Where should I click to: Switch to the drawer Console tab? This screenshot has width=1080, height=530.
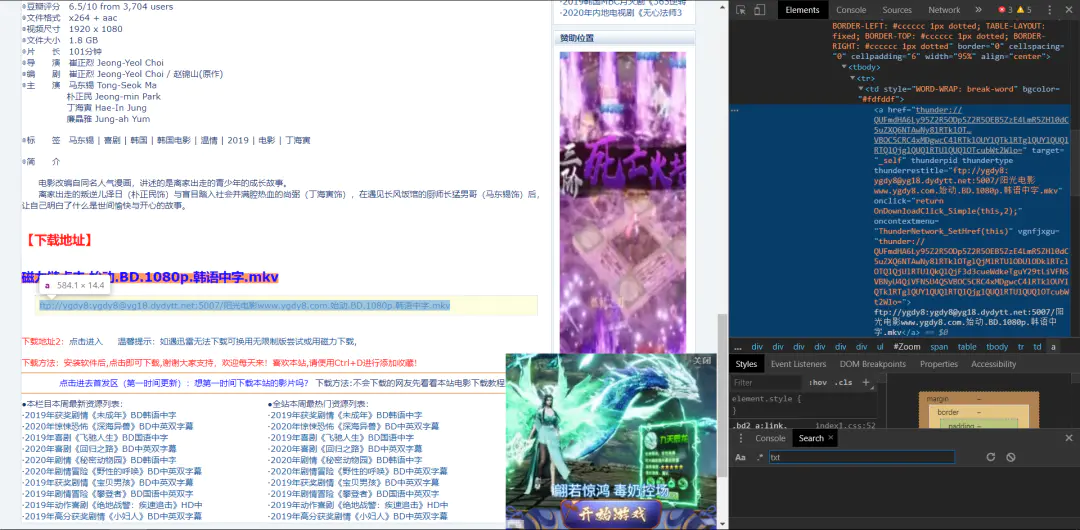point(770,438)
